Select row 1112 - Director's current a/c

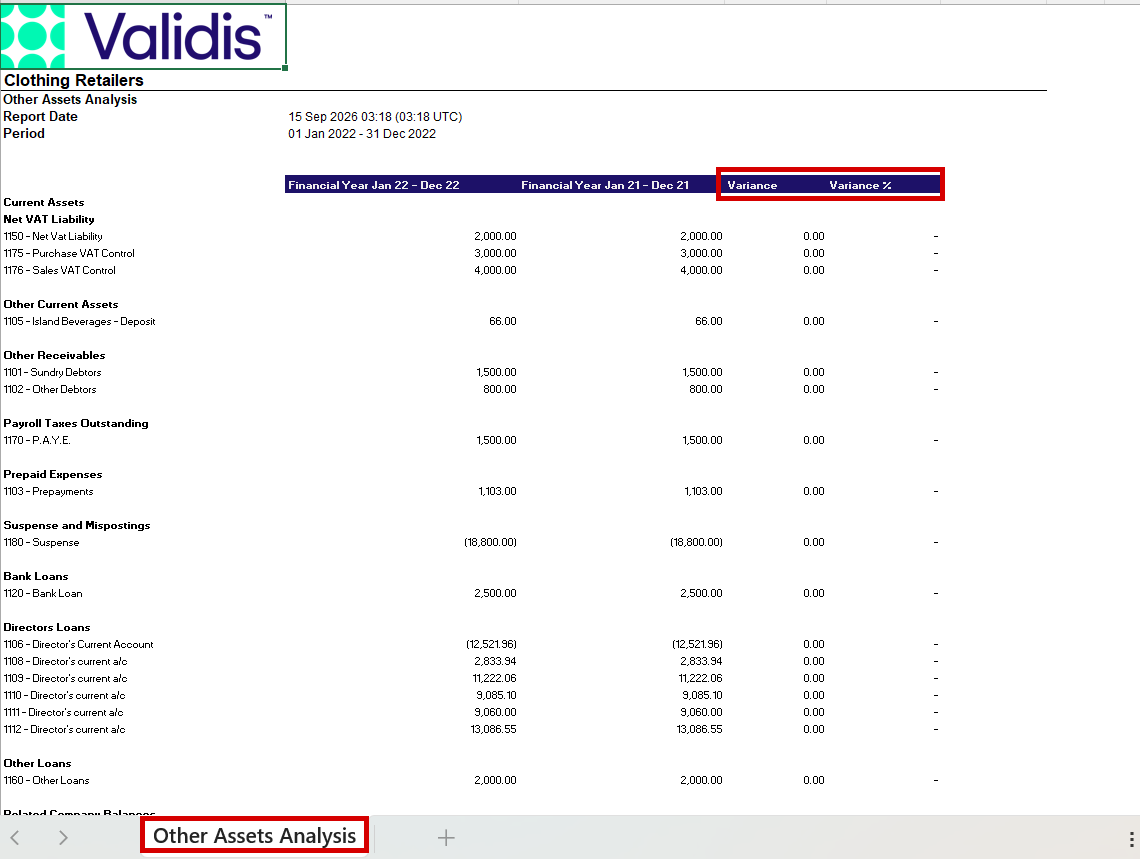[x=64, y=729]
